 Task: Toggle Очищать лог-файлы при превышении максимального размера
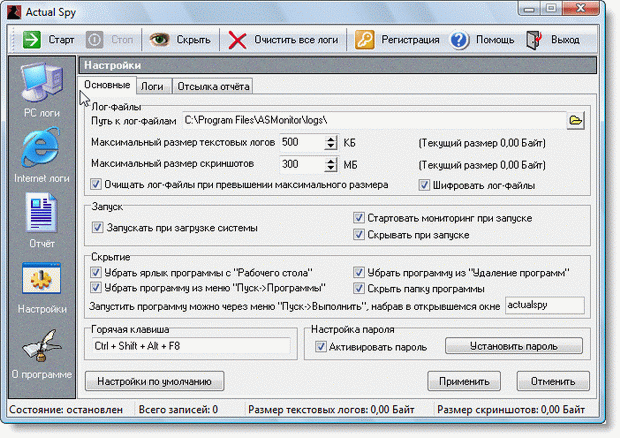pyautogui.click(x=96, y=184)
